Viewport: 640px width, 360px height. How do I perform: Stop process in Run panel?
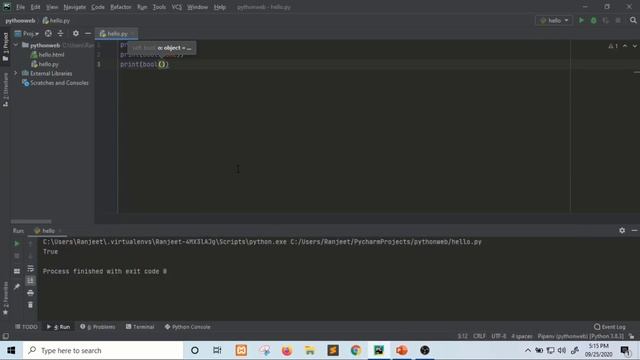17,256
